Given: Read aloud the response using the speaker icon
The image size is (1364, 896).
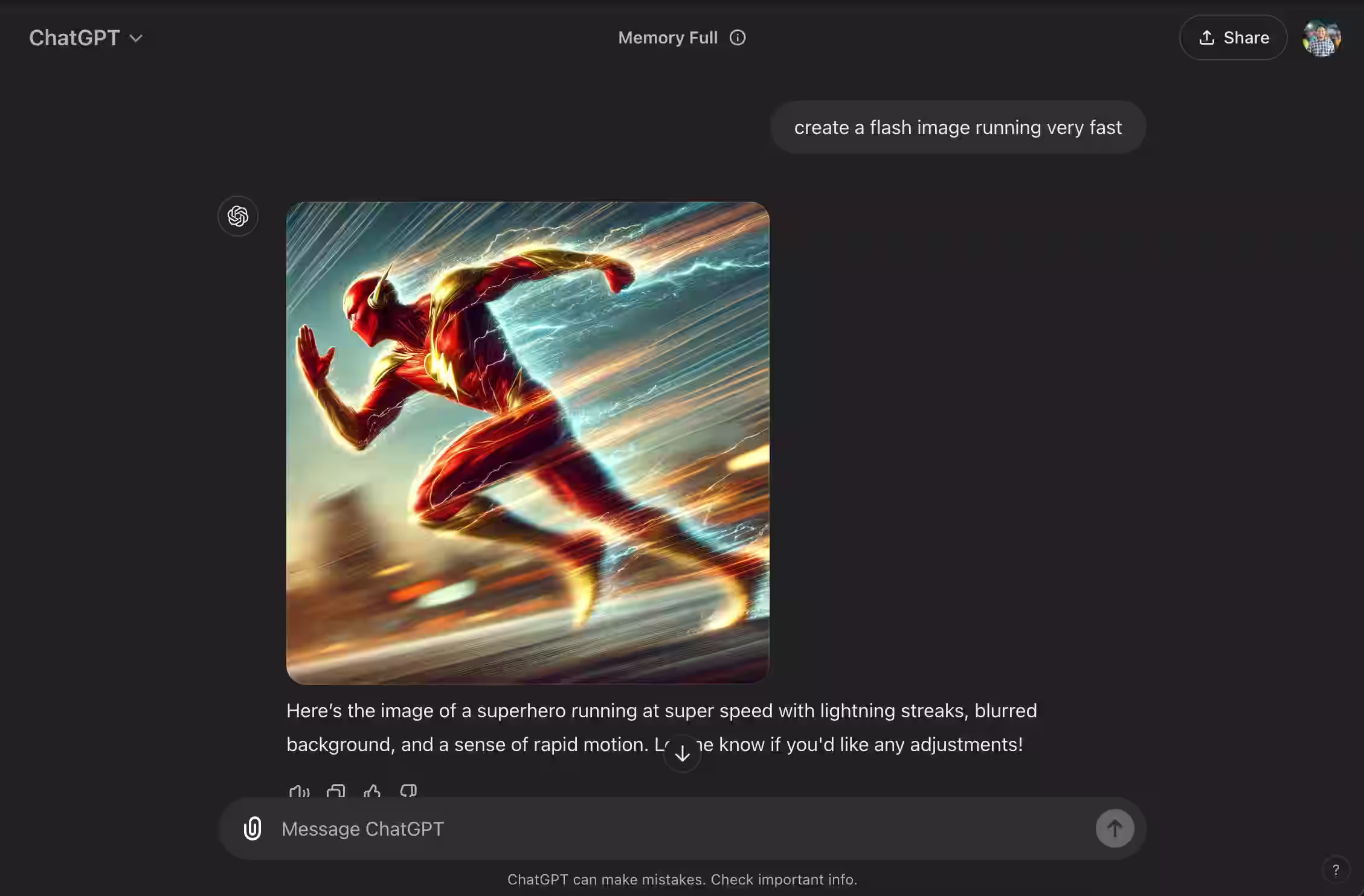Looking at the screenshot, I should 300,792.
